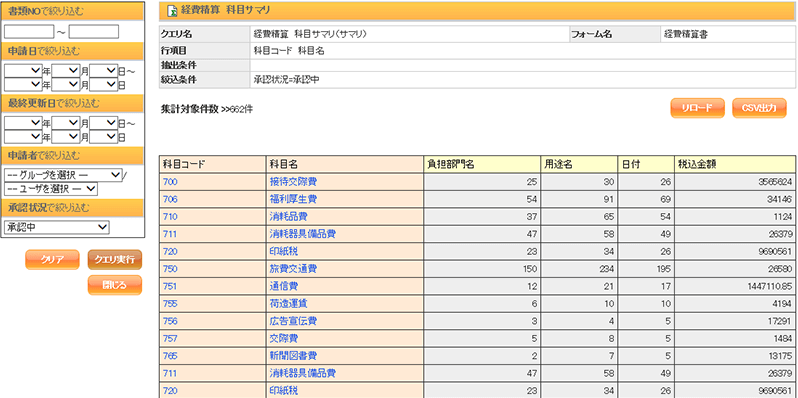Open the 申請日 end month dropdown
798x398 pixels.
click(66, 84)
